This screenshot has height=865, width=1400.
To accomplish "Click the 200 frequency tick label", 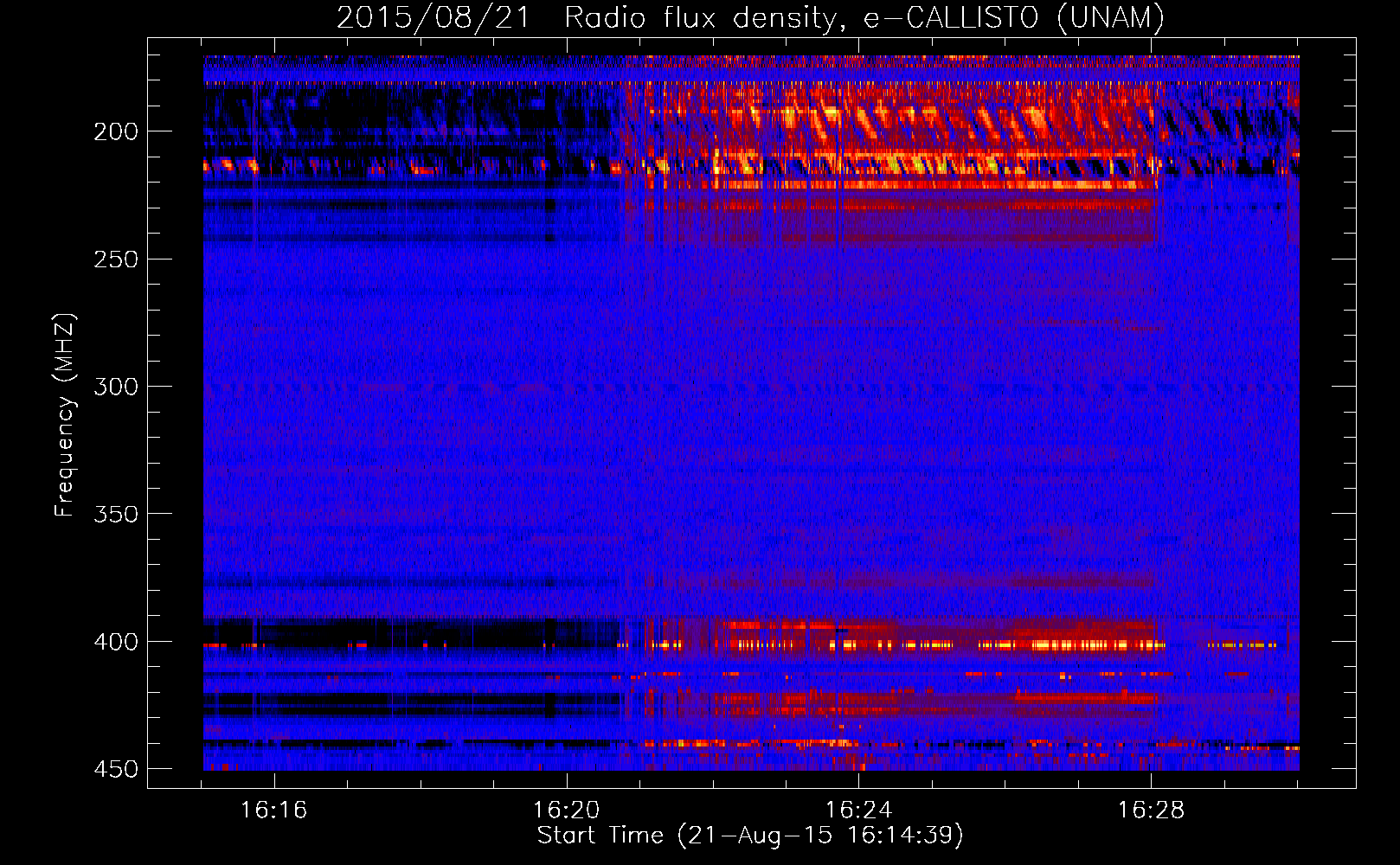I will click(115, 131).
